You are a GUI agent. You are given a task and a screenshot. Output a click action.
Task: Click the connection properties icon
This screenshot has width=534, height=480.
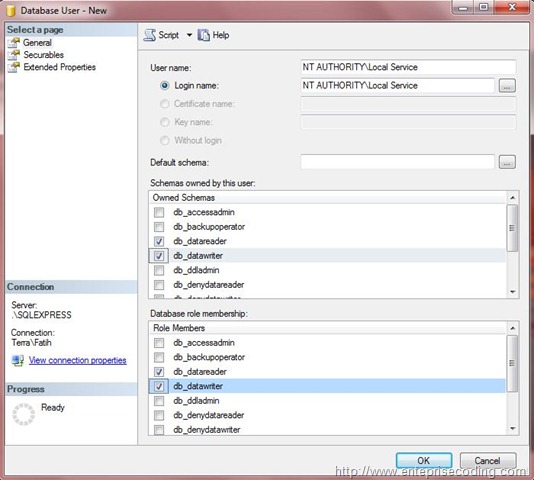point(18,360)
